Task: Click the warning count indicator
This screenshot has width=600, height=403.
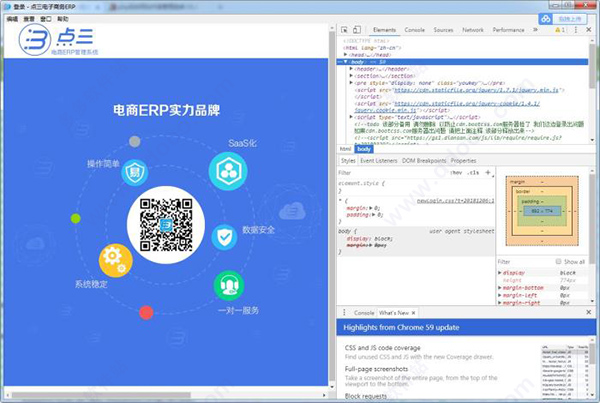Action: click(x=560, y=30)
